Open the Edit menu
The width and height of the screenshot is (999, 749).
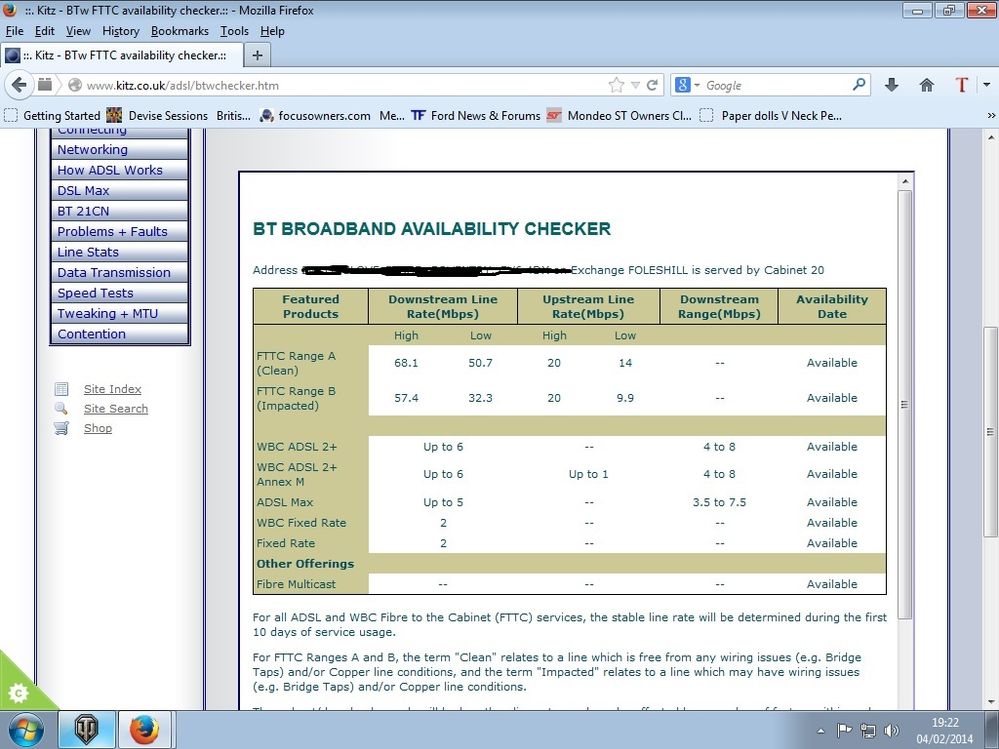(45, 31)
